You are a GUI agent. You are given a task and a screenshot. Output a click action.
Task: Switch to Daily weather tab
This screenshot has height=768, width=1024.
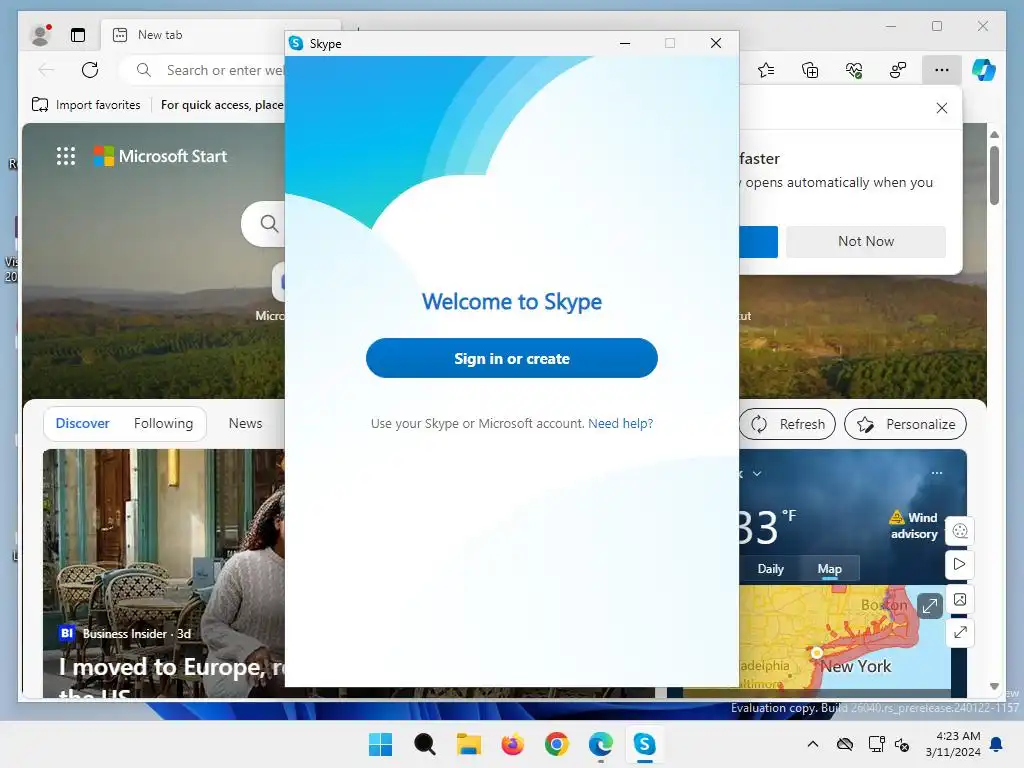770,569
